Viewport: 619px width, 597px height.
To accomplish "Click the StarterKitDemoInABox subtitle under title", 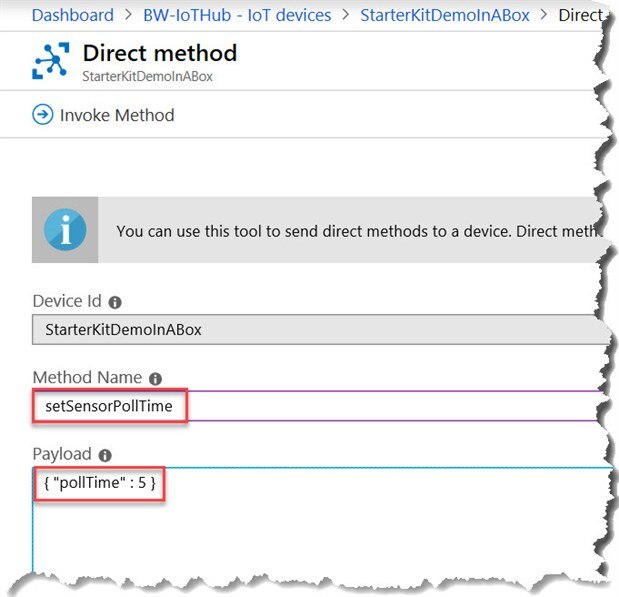I will pyautogui.click(x=148, y=76).
